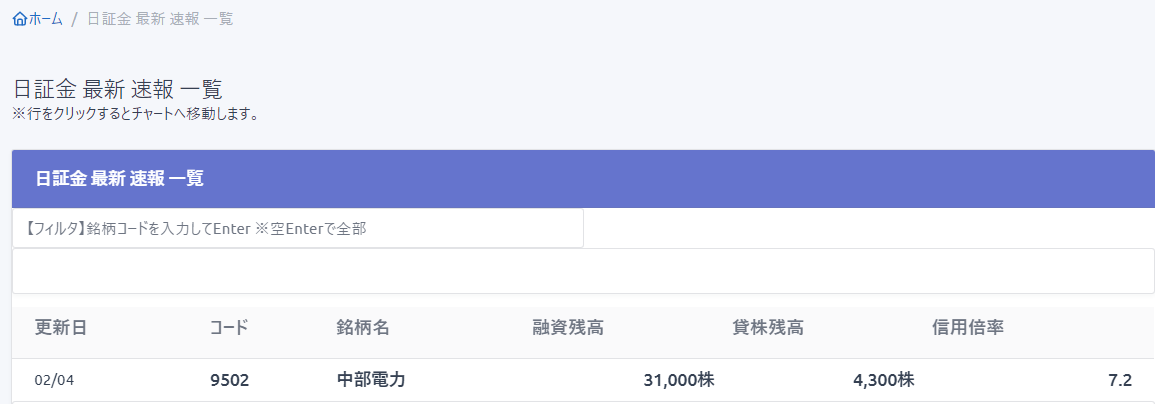Click the note about rows opening charts

coord(136,114)
